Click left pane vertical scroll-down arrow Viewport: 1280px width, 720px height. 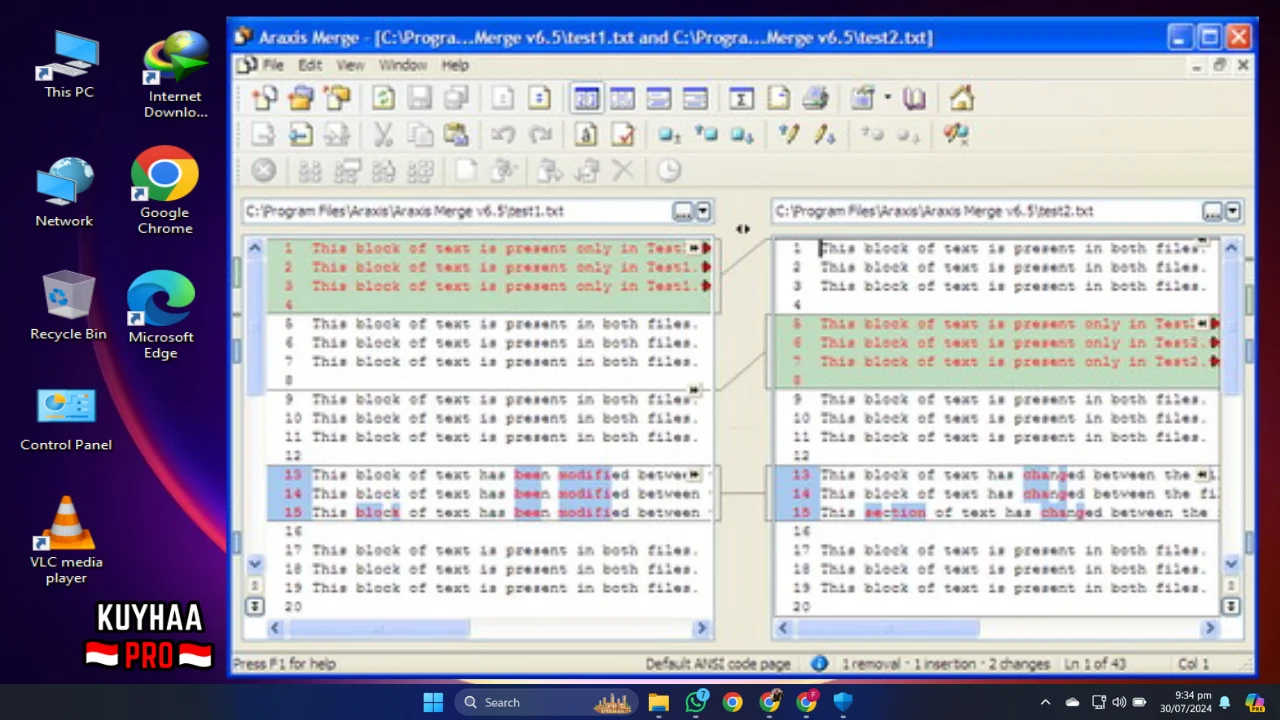(254, 564)
